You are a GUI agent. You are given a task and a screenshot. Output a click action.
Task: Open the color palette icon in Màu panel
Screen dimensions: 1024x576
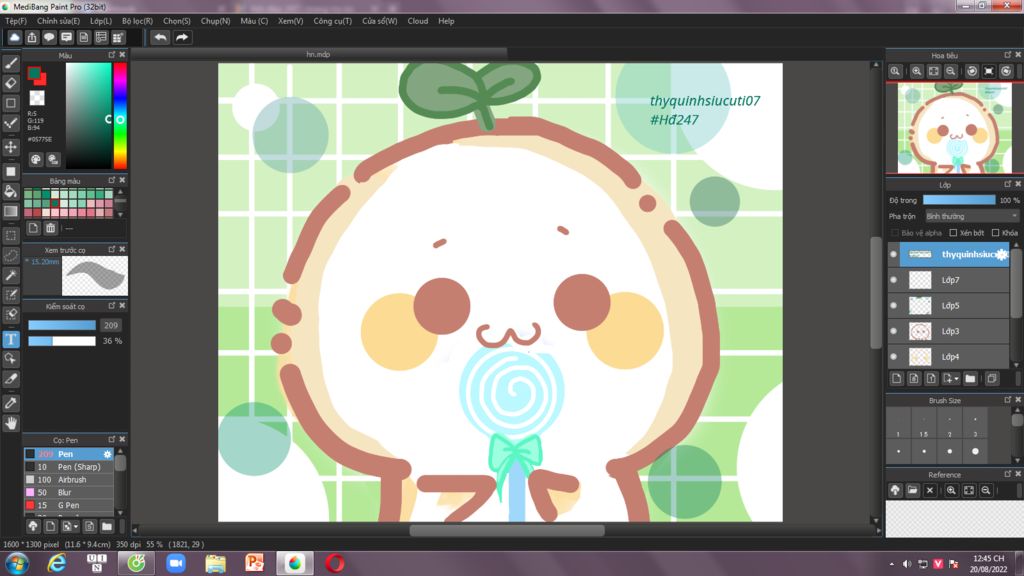coord(36,159)
